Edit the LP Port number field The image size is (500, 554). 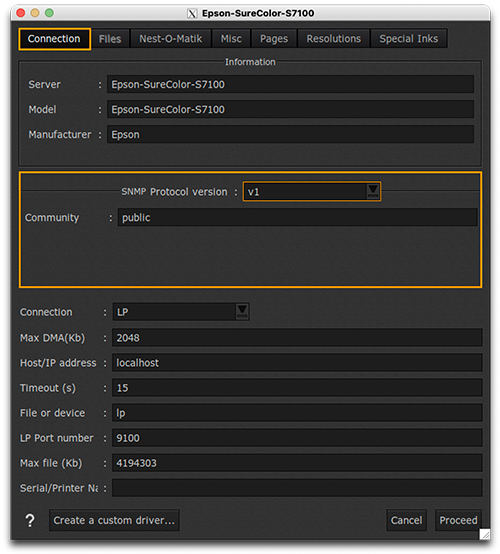point(297,438)
